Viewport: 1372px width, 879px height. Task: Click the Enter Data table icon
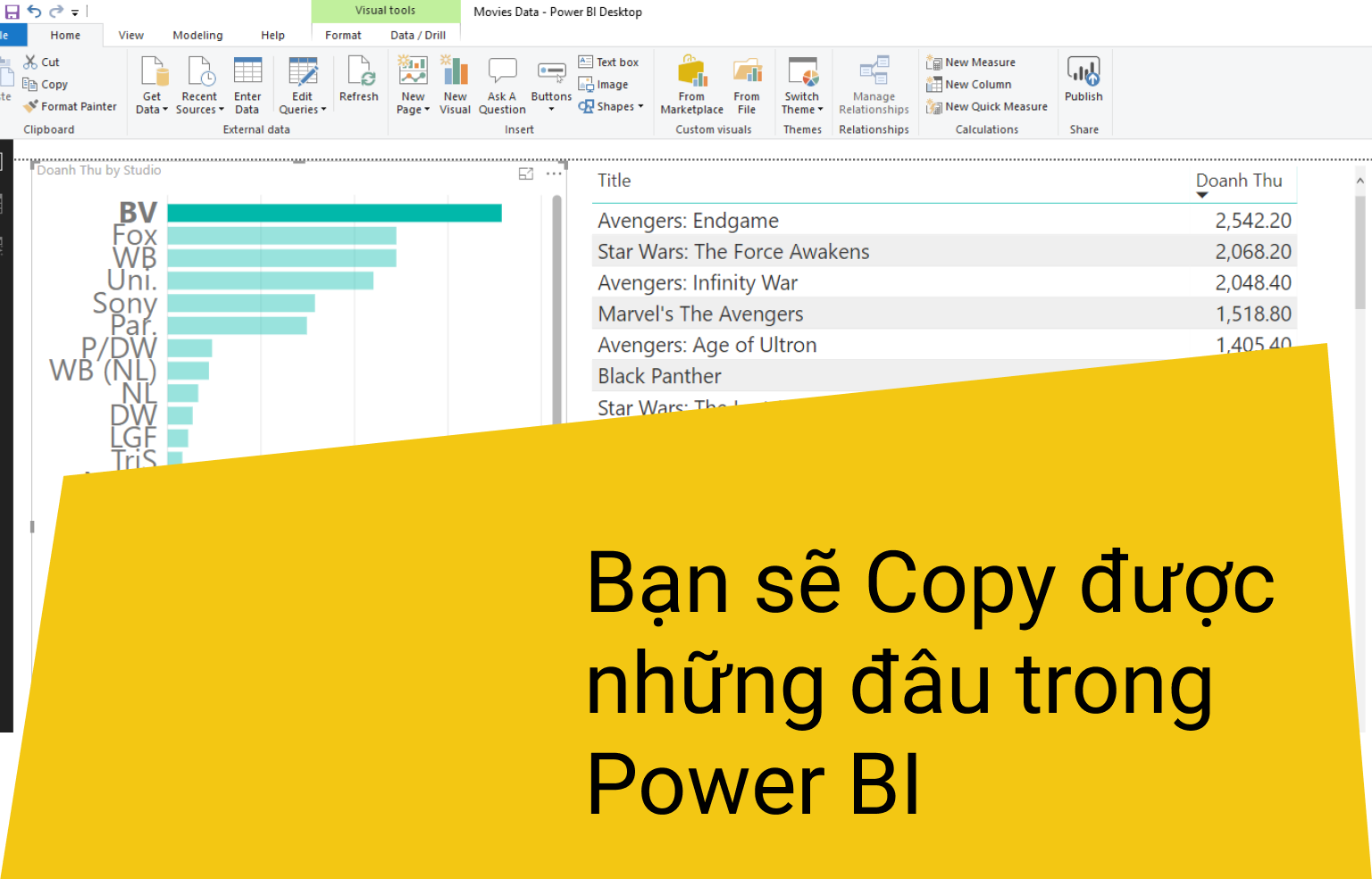coord(247,71)
